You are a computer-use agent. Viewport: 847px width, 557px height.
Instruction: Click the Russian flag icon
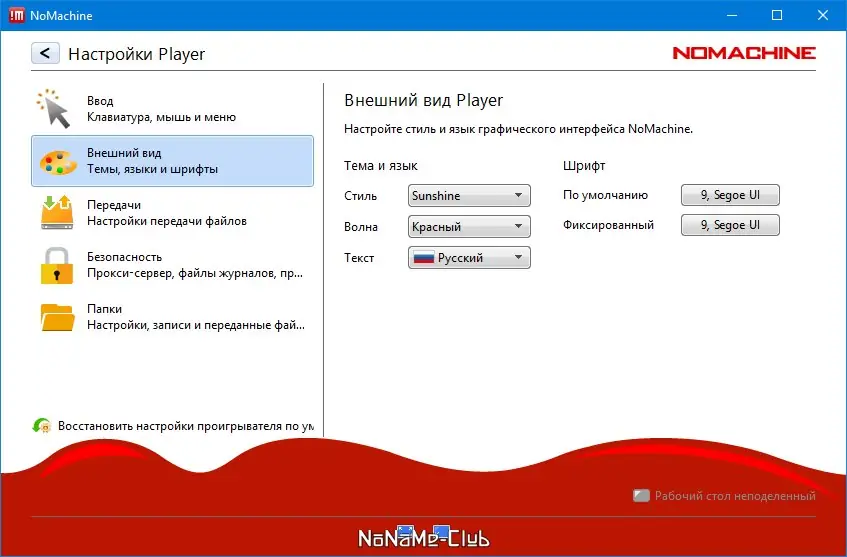[x=424, y=258]
